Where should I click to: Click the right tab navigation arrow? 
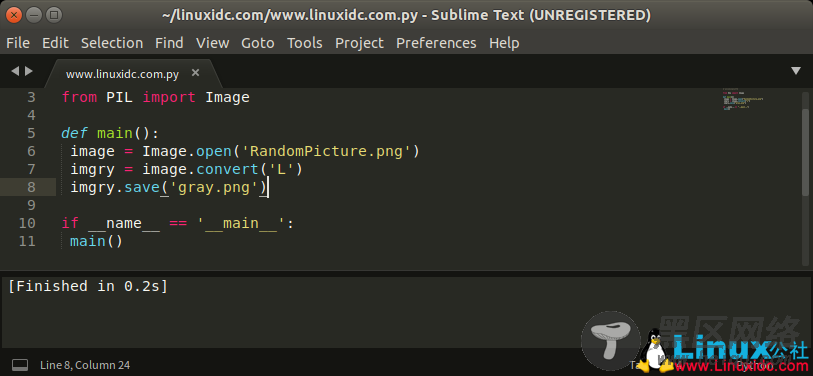point(29,71)
